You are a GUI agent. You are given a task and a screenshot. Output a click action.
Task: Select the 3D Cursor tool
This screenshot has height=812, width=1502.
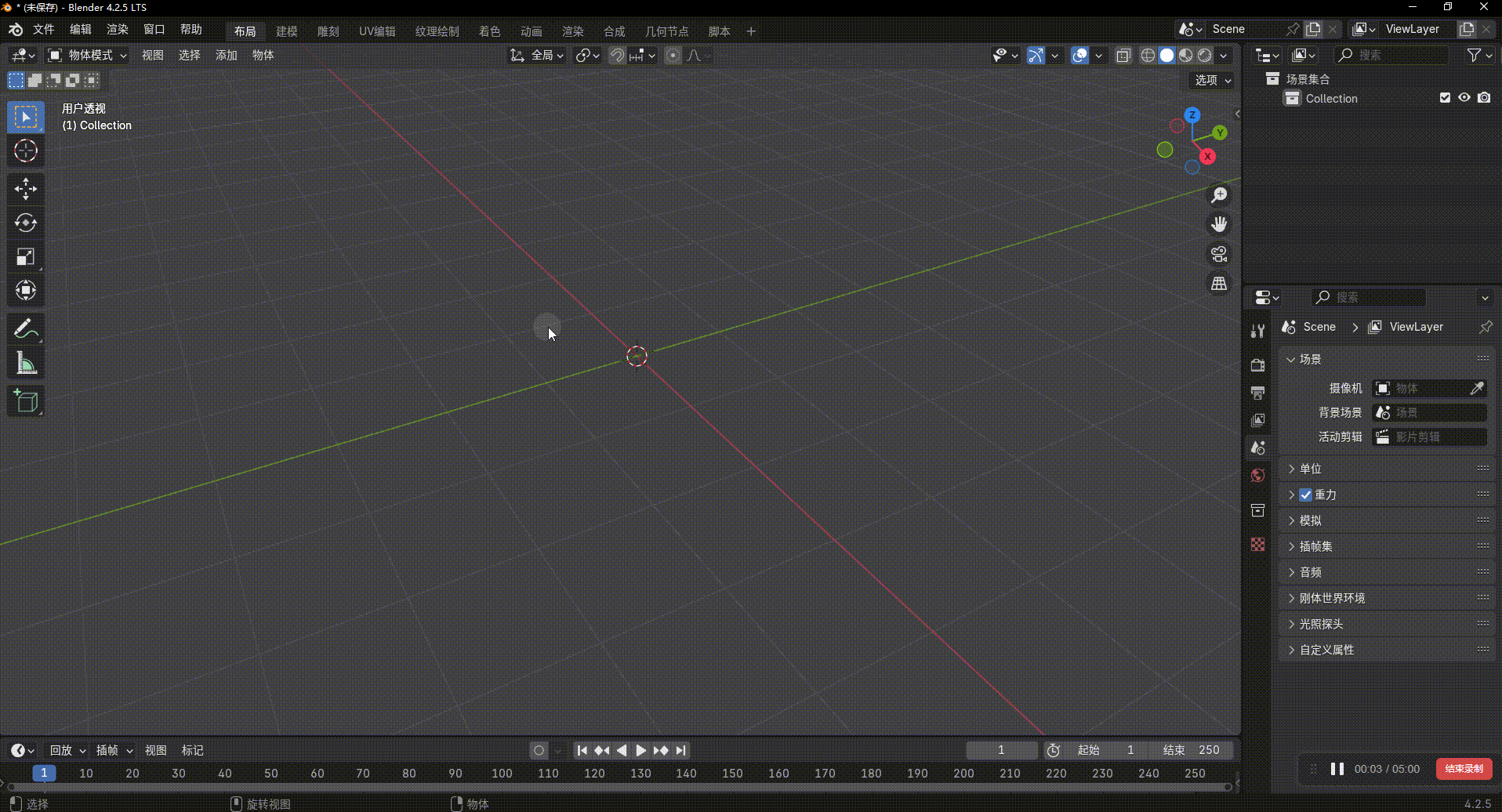[x=25, y=150]
